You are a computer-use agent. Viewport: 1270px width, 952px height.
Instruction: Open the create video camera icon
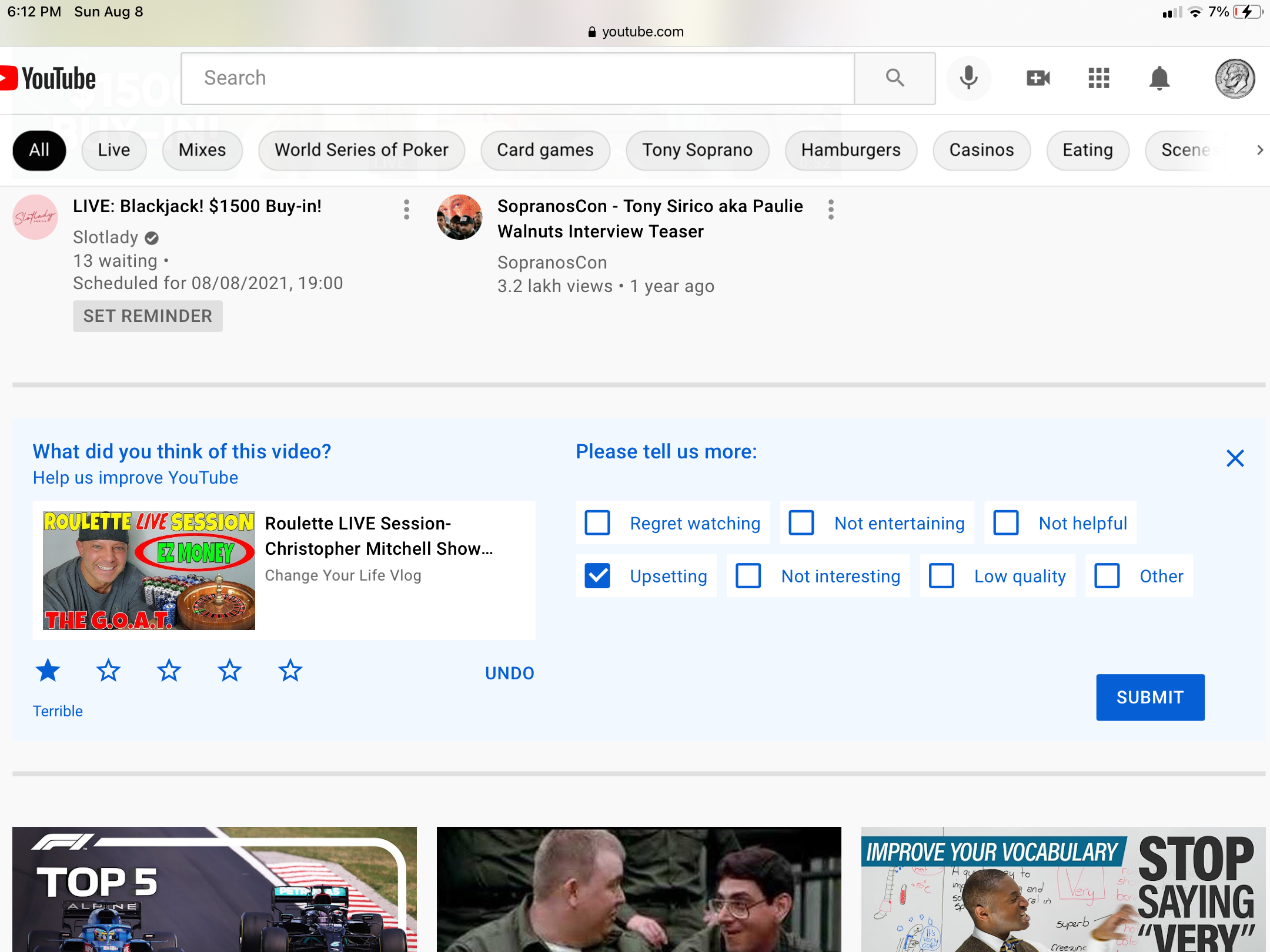1038,78
